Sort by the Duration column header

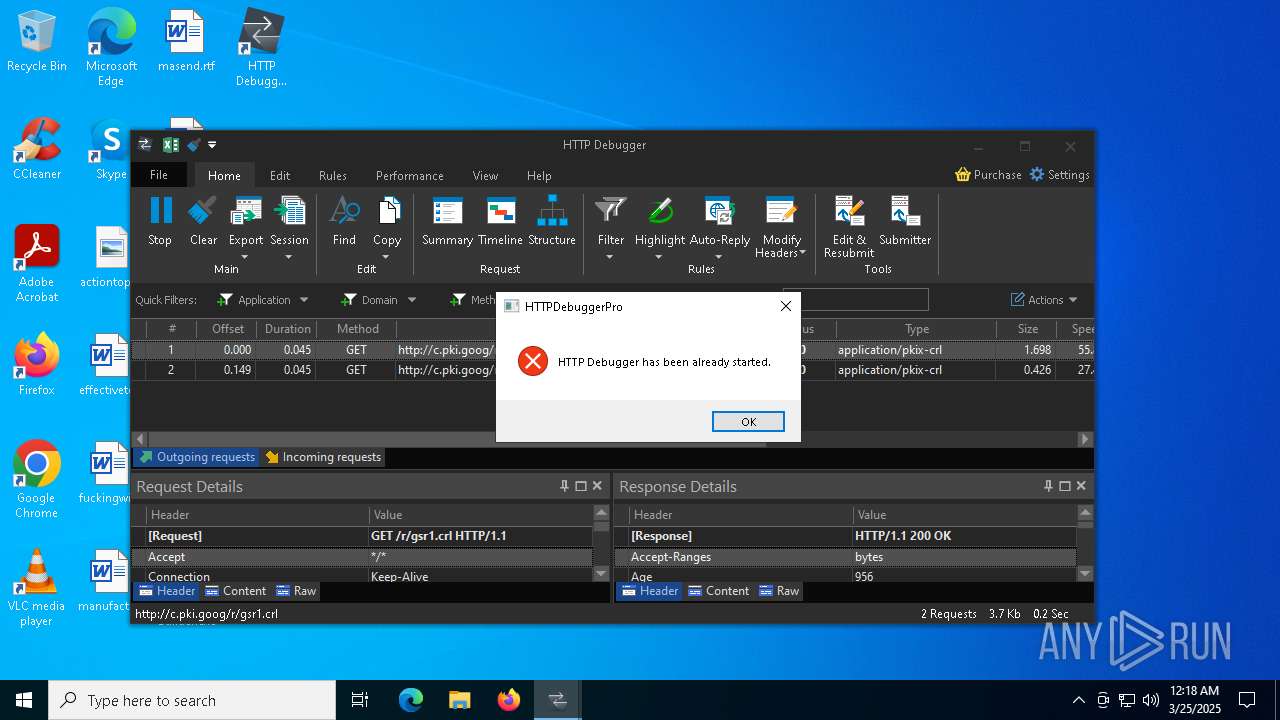coord(288,329)
